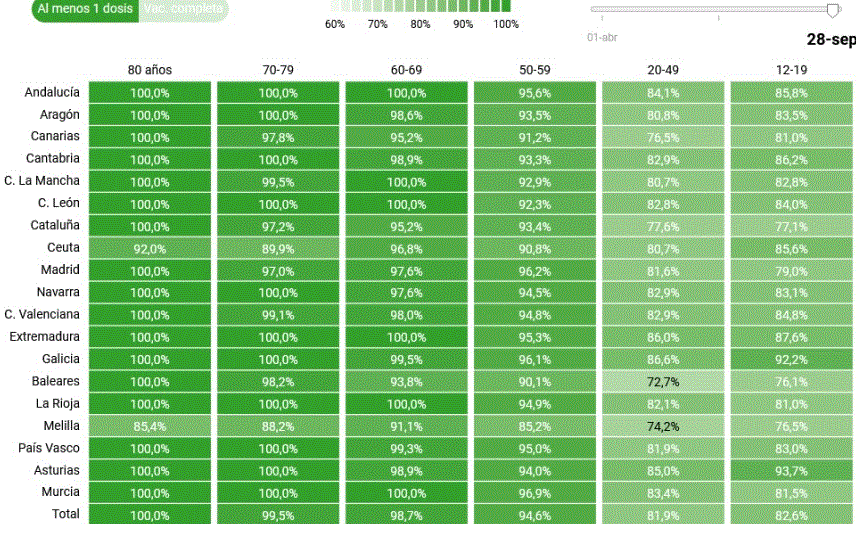Viewport: 864px width, 540px height.
Task: Click the País Vasco row label
Action: click(x=52, y=448)
